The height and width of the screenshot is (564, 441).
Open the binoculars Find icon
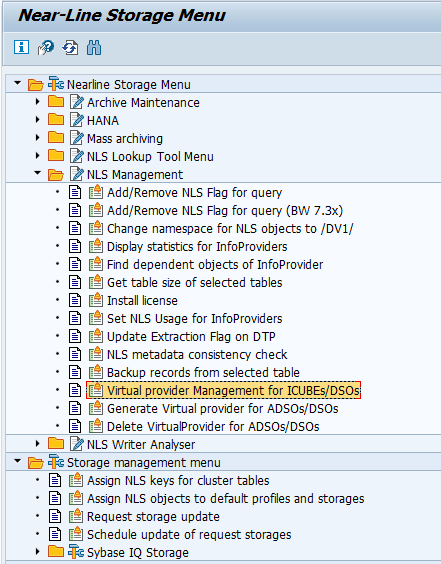pyautogui.click(x=94, y=47)
